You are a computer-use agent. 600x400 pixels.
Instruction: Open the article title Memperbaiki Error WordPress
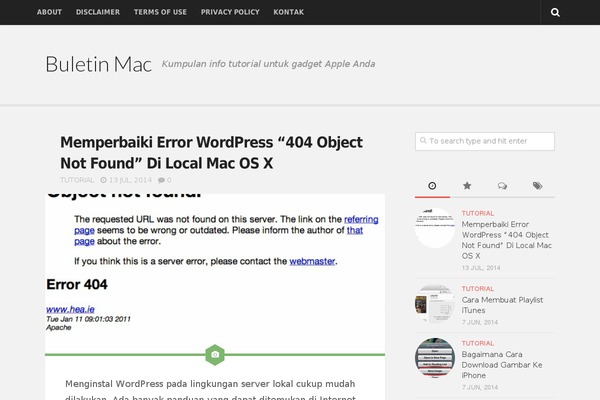[x=212, y=152]
